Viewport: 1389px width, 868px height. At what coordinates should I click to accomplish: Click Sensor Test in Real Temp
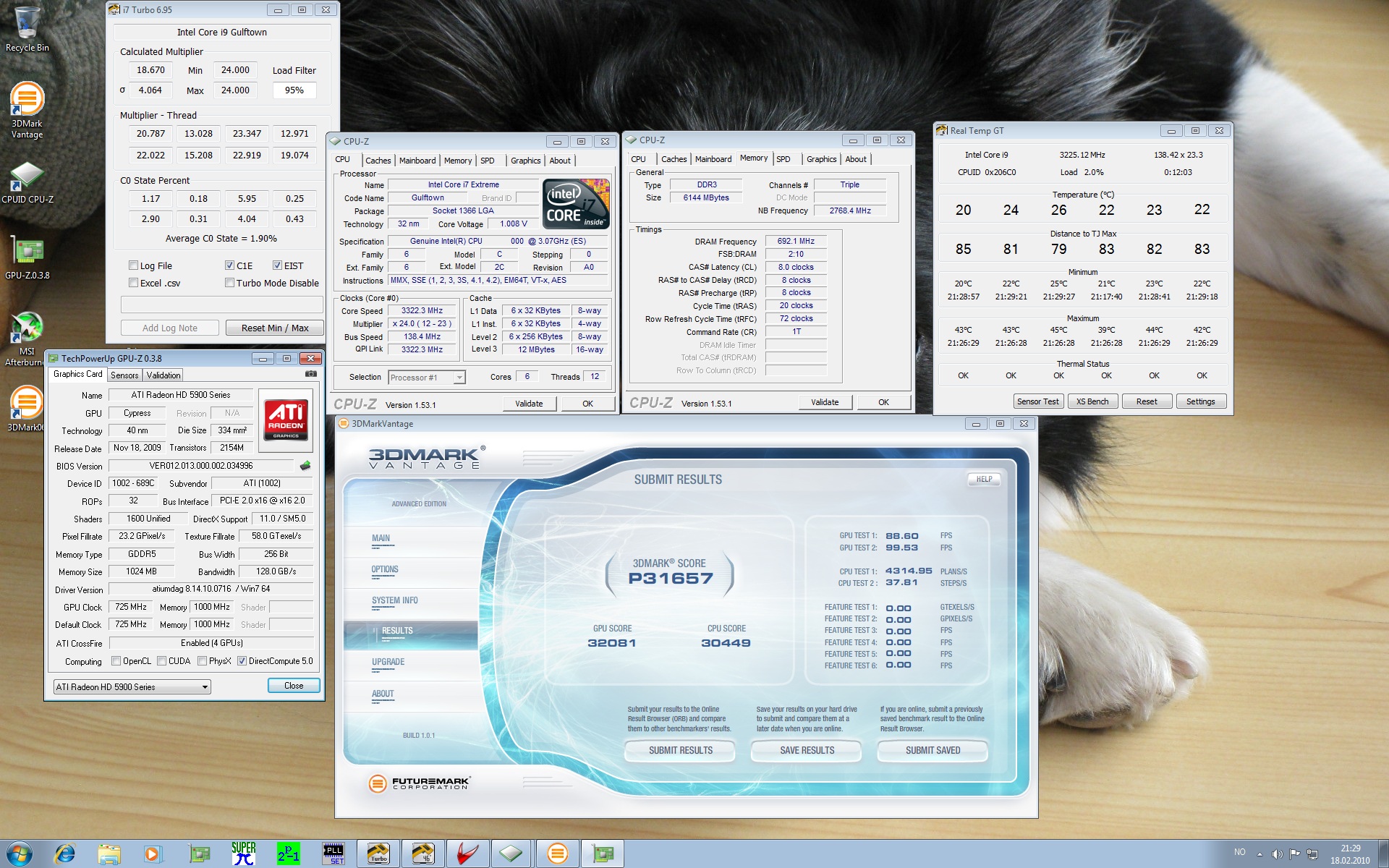coord(1037,401)
